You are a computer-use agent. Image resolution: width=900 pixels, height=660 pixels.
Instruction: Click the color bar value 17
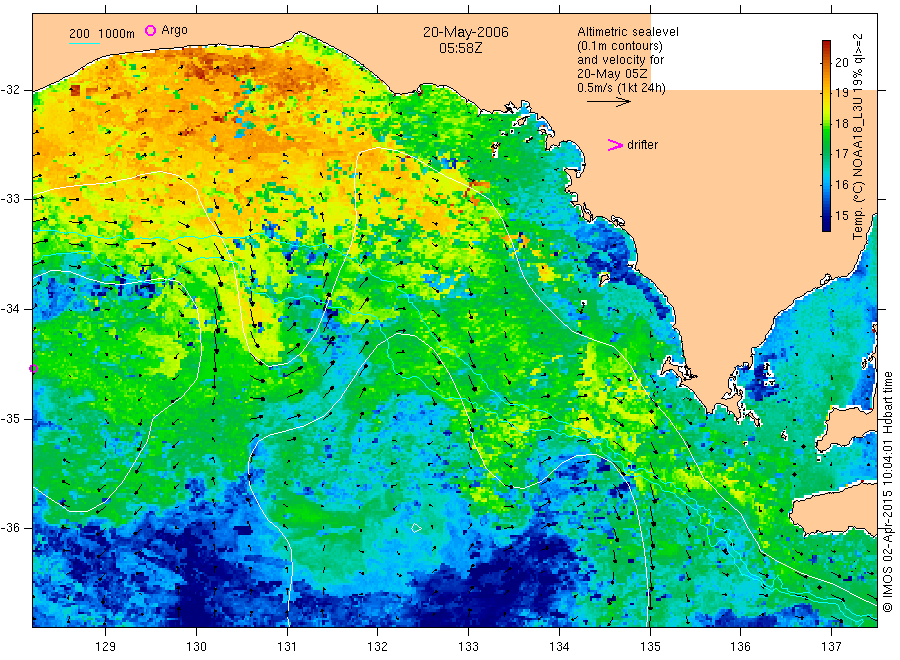[841, 154]
